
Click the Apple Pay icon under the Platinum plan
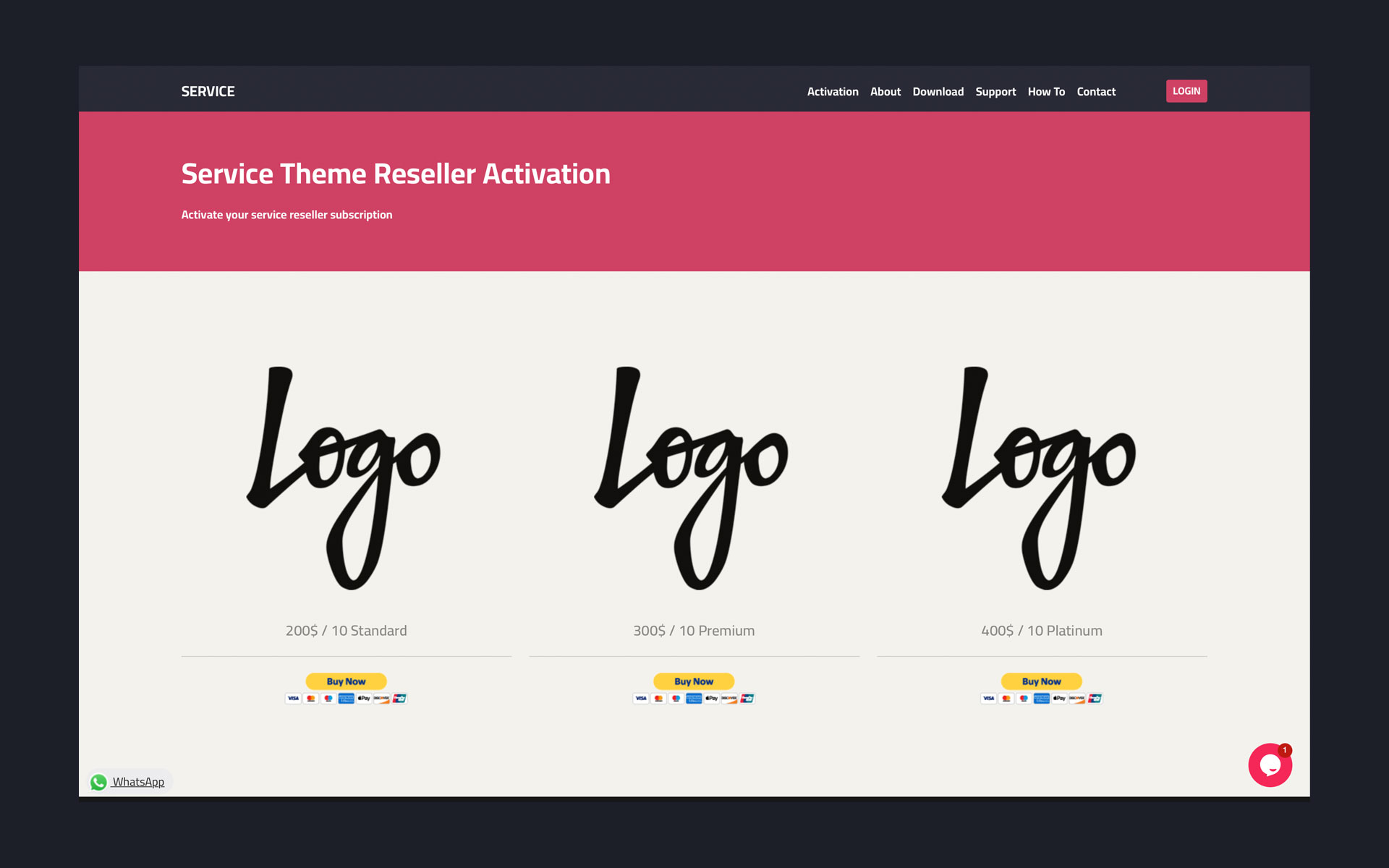1058,698
